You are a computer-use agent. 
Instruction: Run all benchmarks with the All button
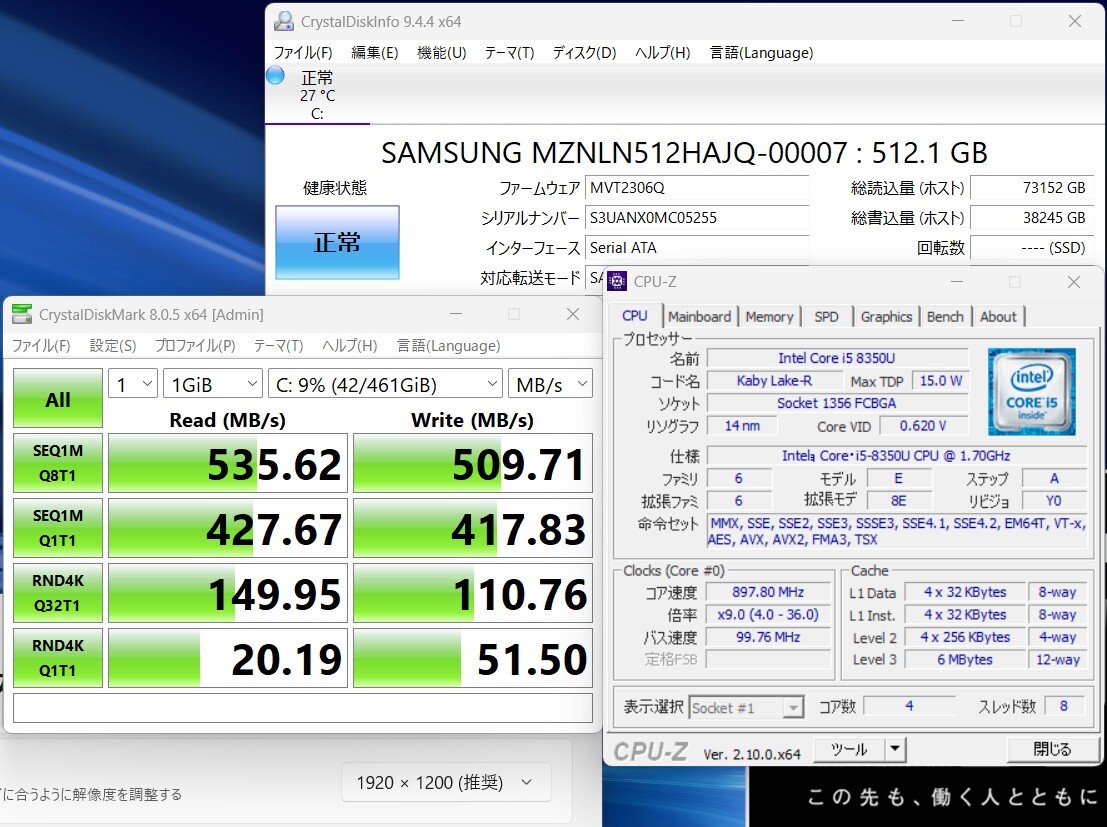tap(58, 398)
